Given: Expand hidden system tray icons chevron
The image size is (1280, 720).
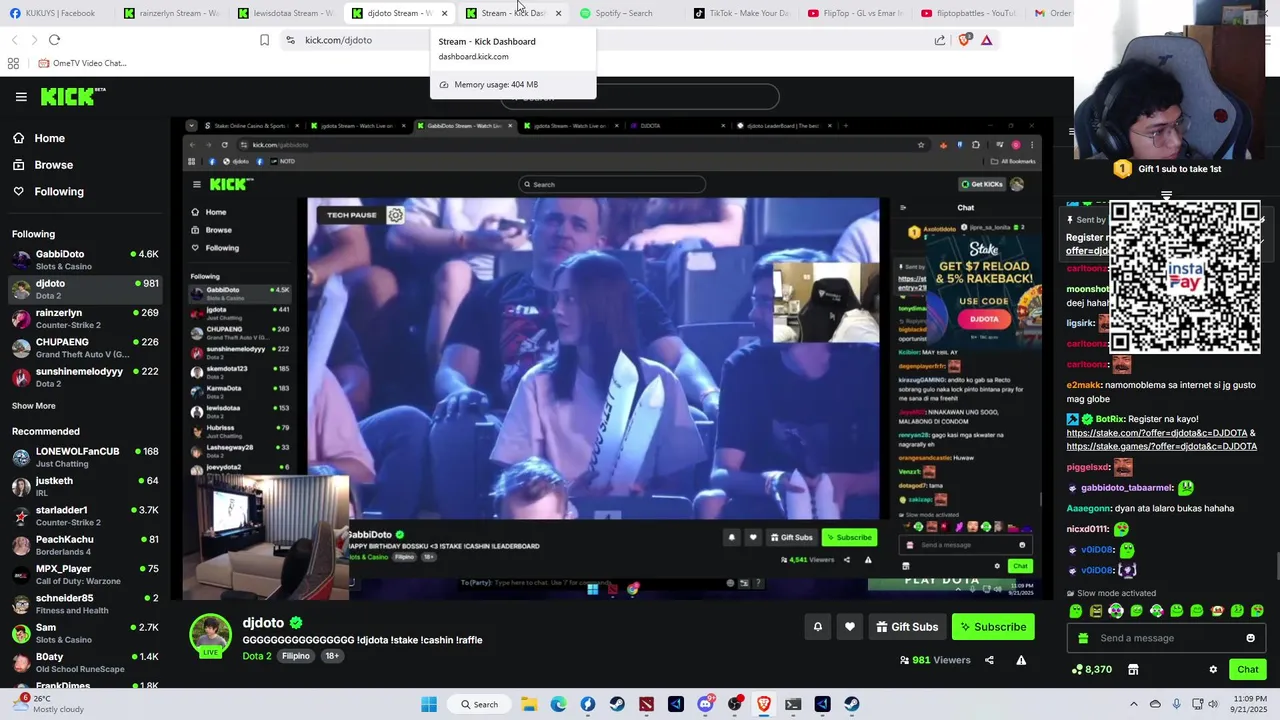Looking at the screenshot, I should (x=1133, y=704).
